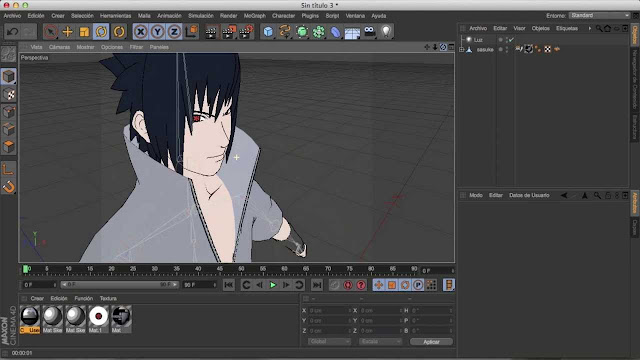This screenshot has width=640, height=360.
Task: Add a camera object
Action: point(369,31)
